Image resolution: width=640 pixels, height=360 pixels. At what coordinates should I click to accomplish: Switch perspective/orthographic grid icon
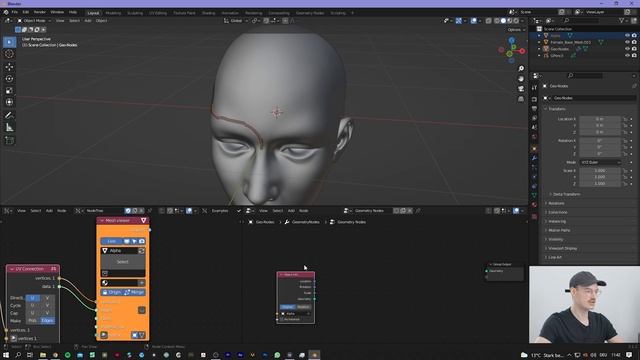(521, 99)
